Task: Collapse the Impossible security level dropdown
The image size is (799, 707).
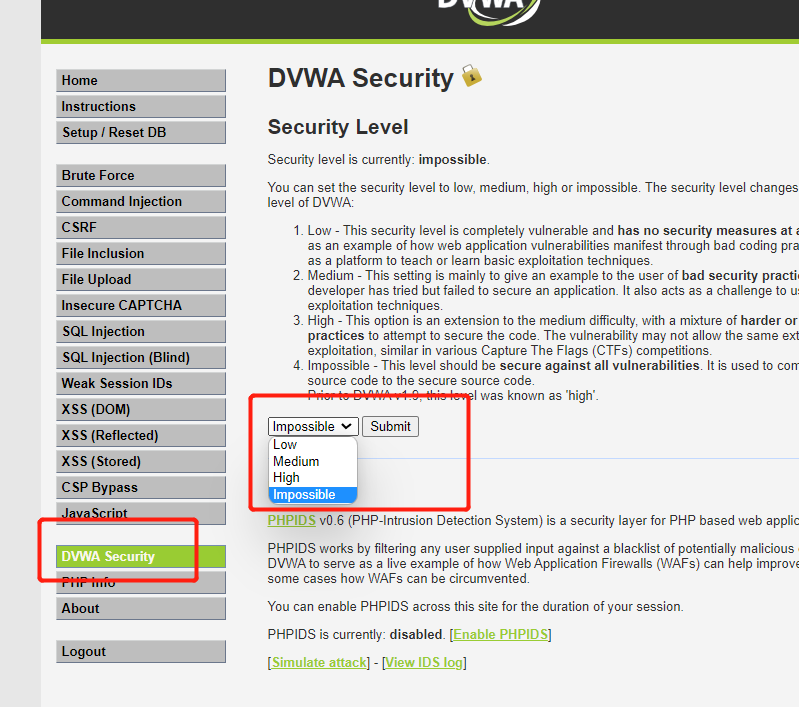Action: tap(313, 426)
